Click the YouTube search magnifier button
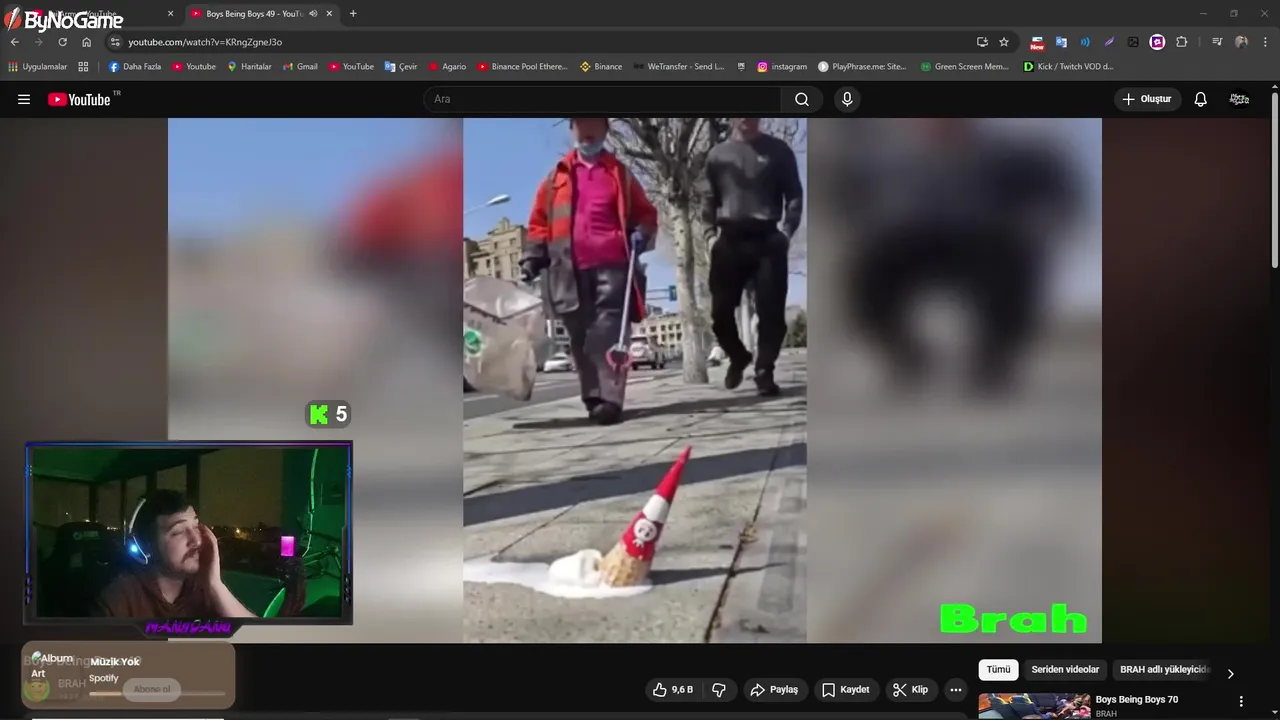Image resolution: width=1280 pixels, height=720 pixels. pyautogui.click(x=802, y=99)
